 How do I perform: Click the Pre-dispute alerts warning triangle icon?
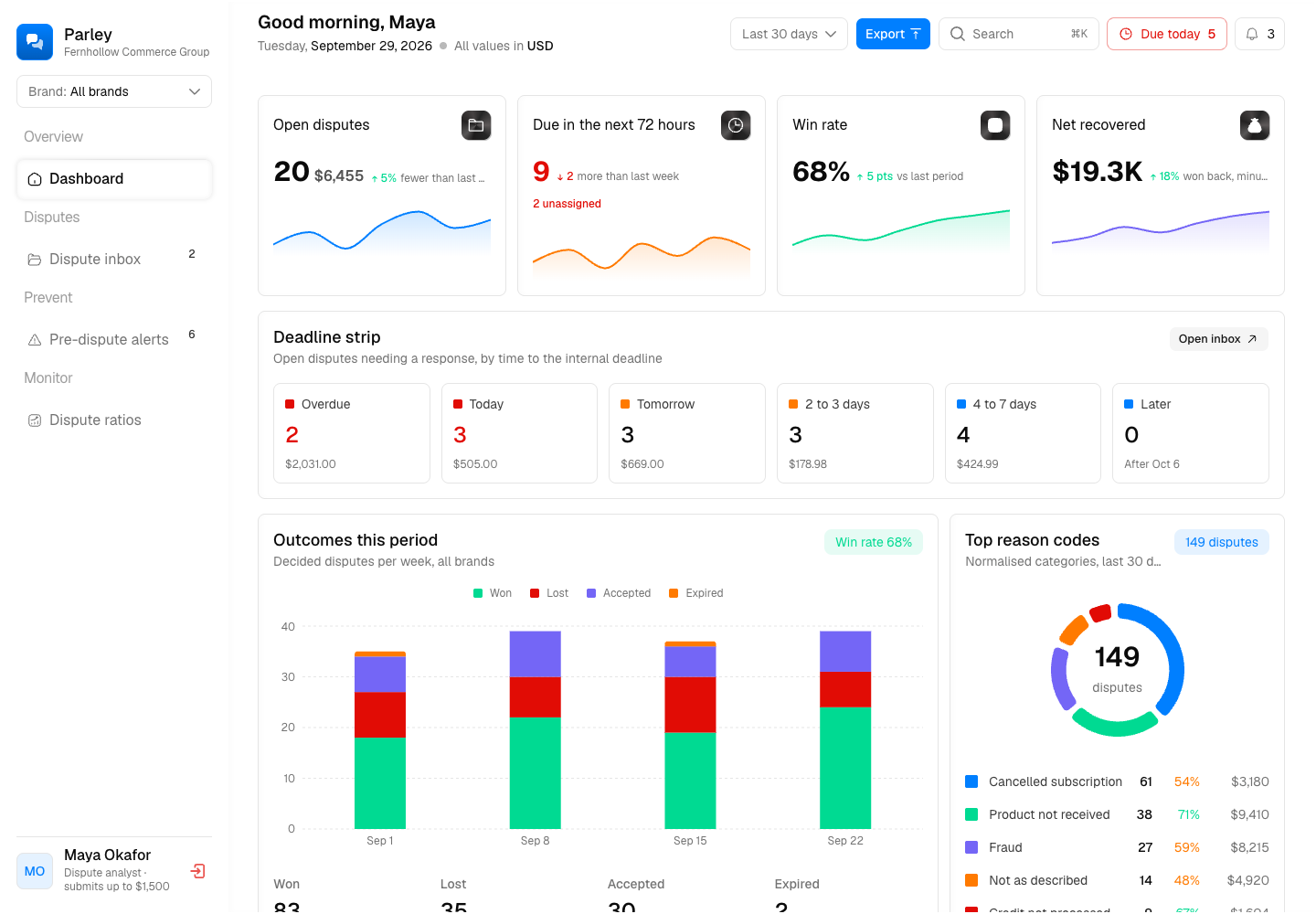click(35, 340)
